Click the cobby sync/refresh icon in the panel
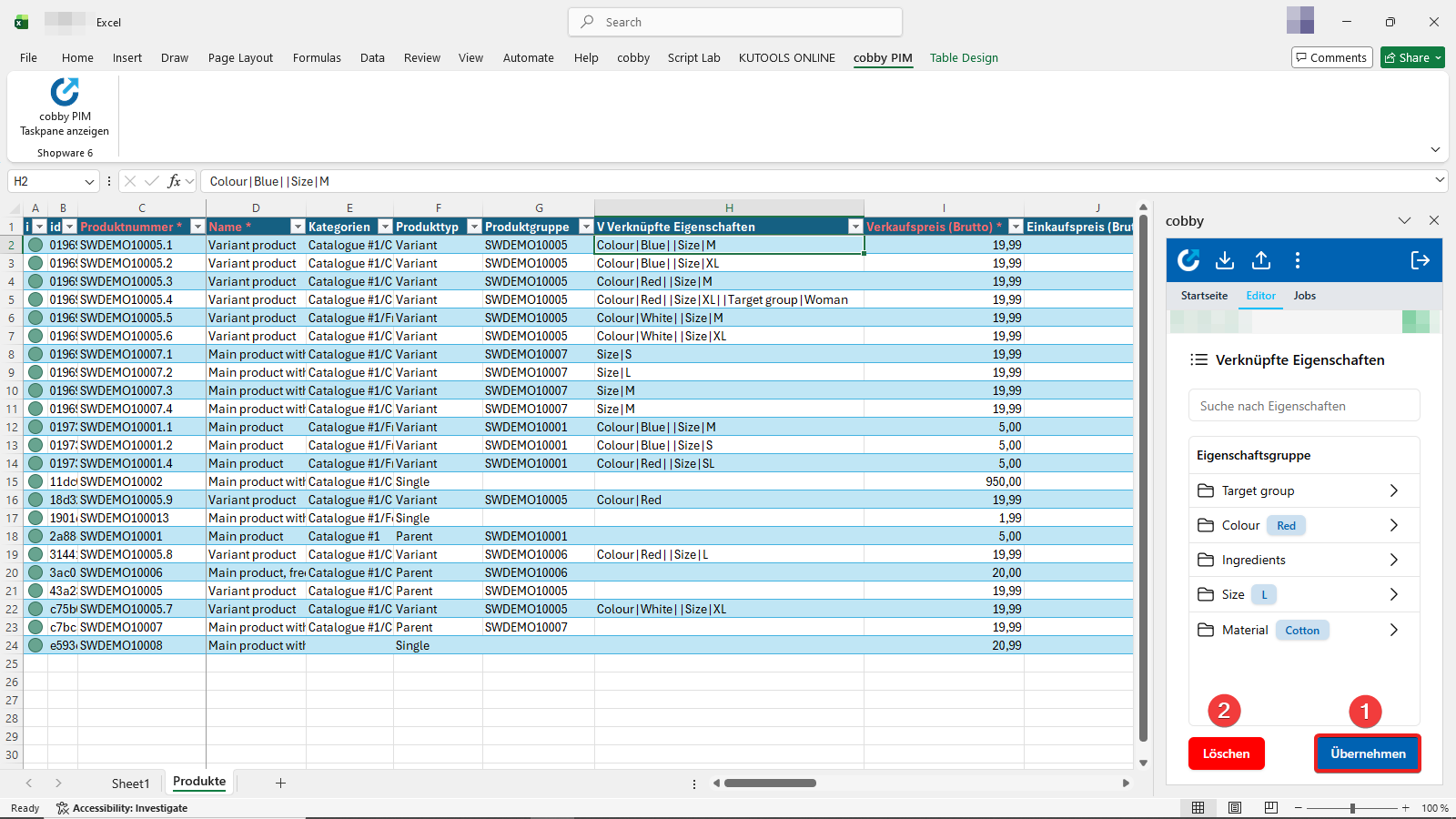 tap(1188, 260)
